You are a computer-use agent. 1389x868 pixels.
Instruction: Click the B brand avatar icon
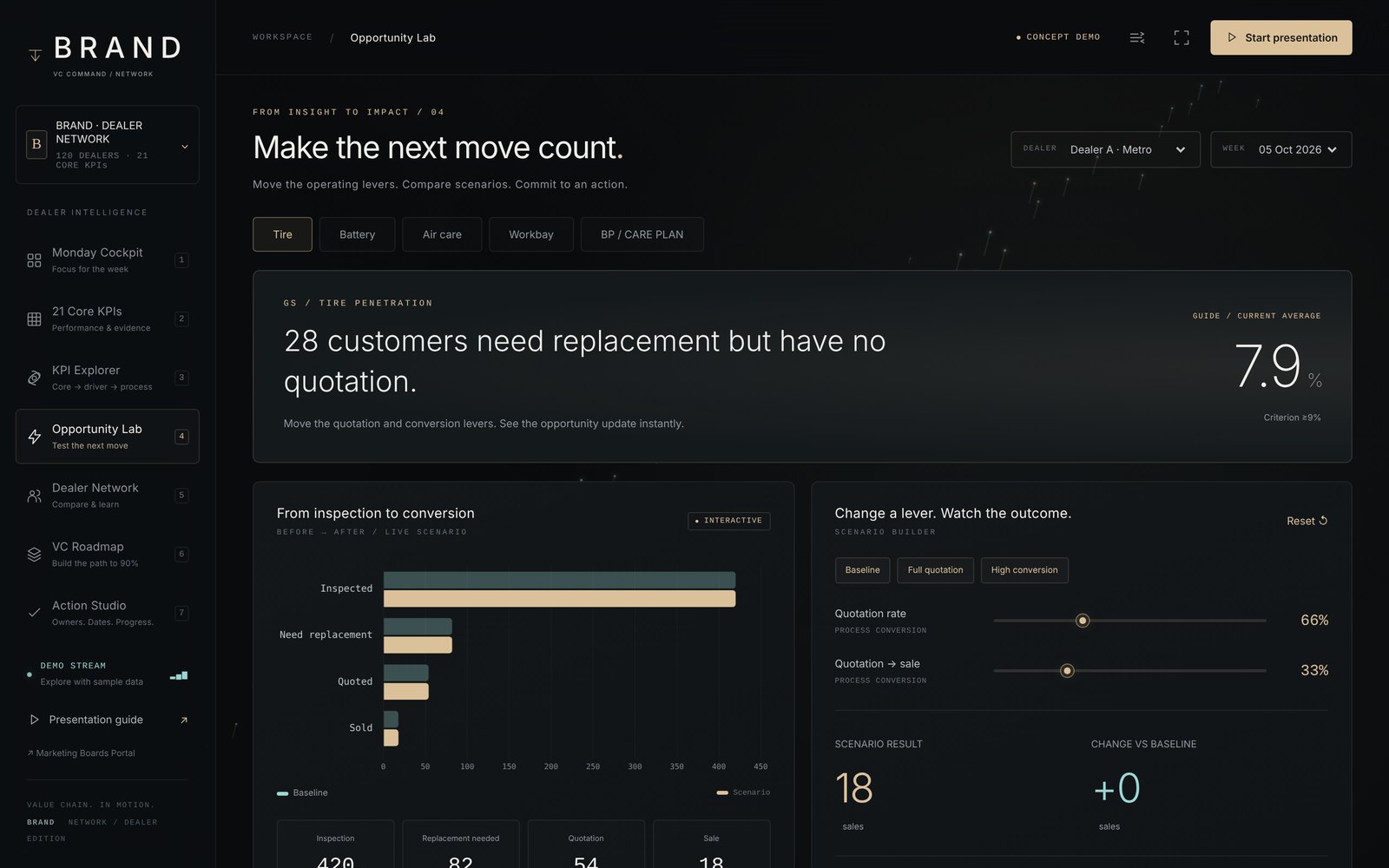tap(36, 144)
